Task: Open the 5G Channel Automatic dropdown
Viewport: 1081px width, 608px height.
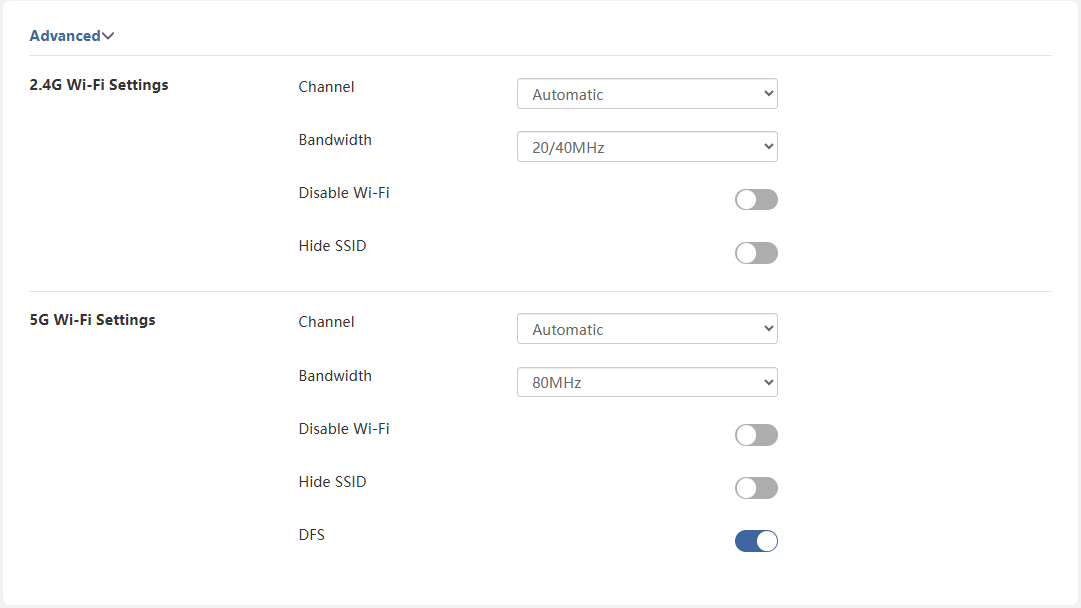Action: (647, 329)
